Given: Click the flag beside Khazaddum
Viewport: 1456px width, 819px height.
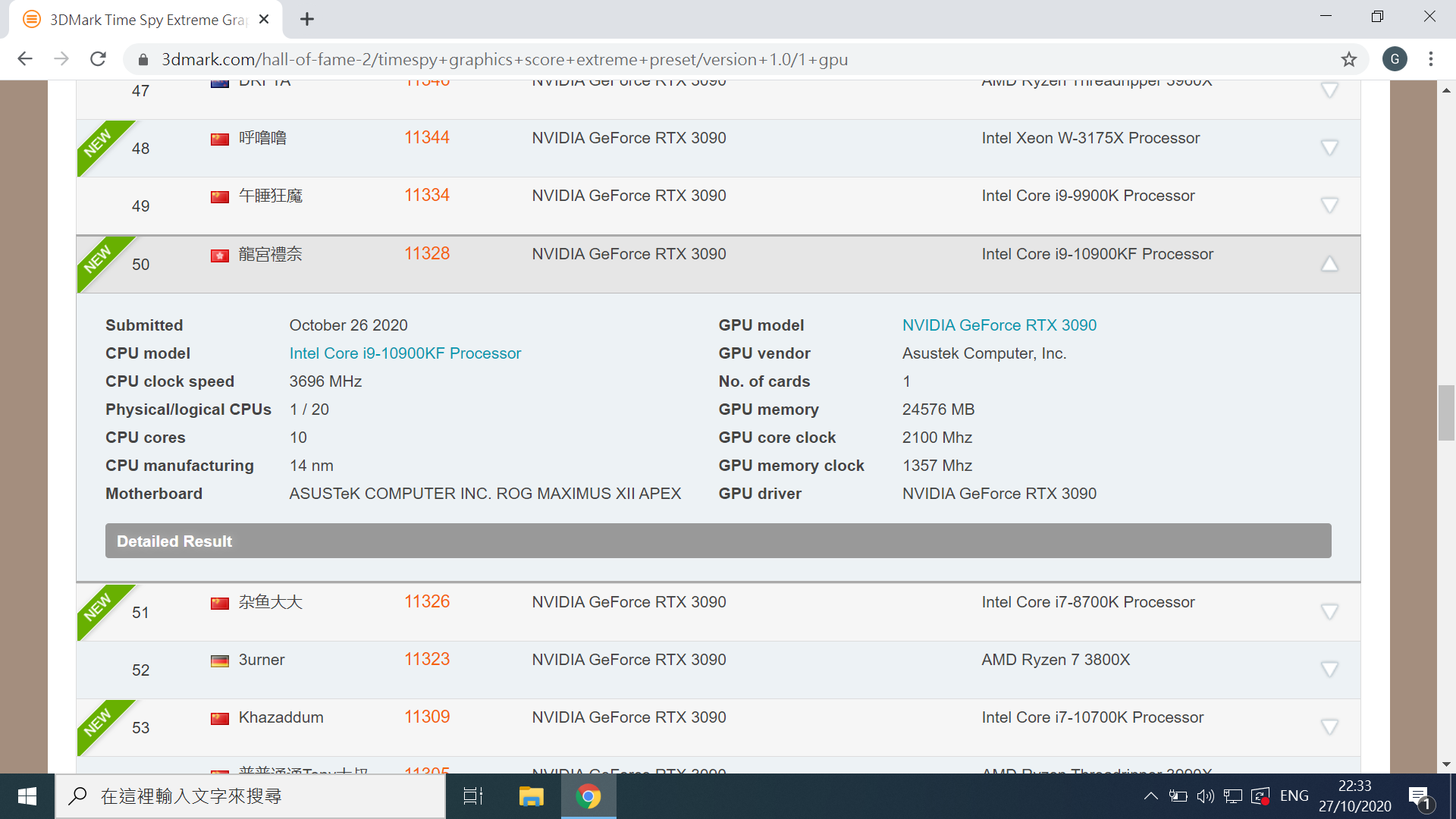Looking at the screenshot, I should (220, 719).
